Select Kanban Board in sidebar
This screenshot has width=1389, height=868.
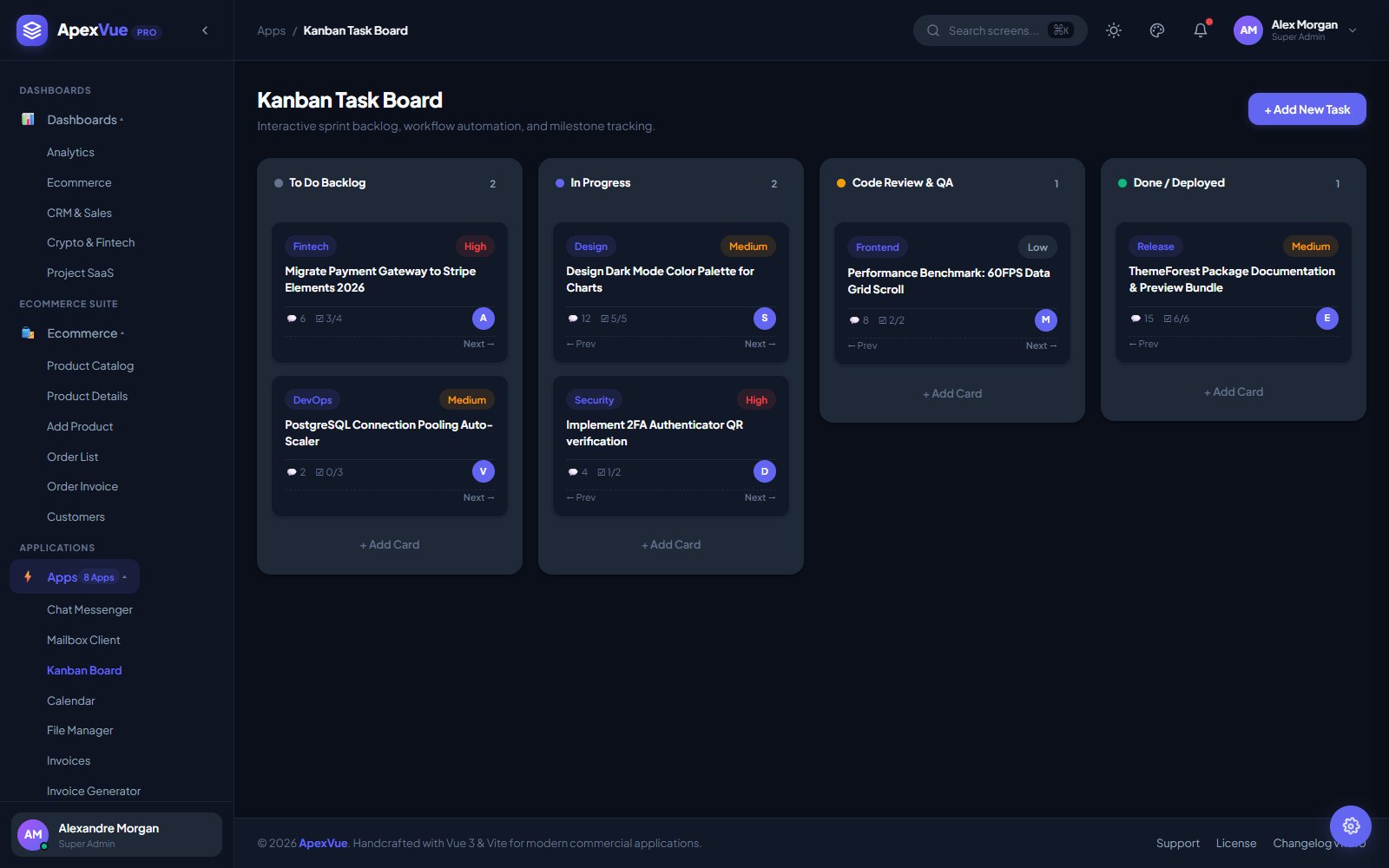pos(84,670)
